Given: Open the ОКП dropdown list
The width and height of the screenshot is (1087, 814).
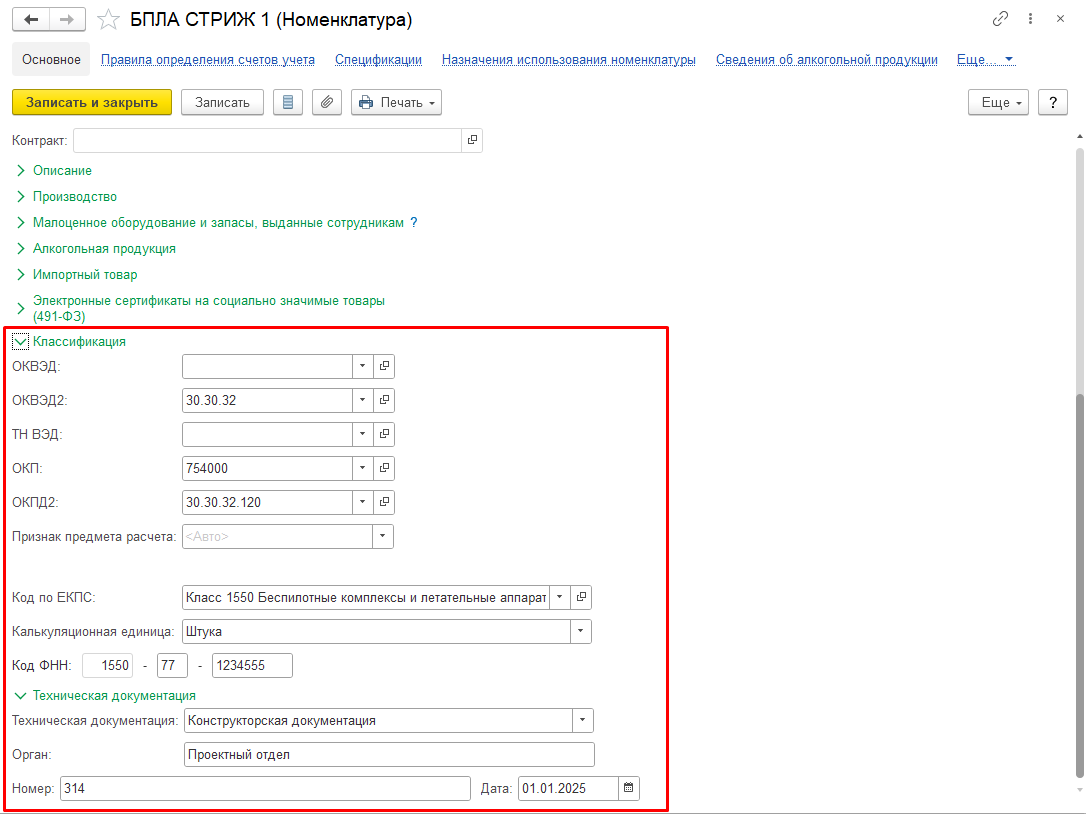Looking at the screenshot, I should point(362,468).
